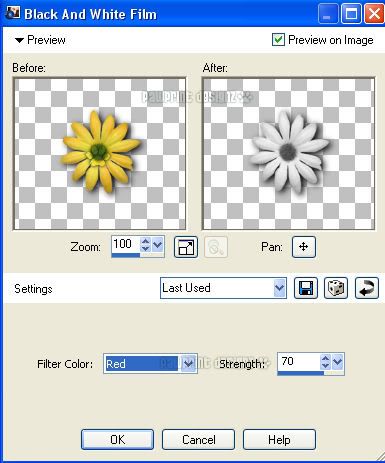This screenshot has width=385, height=463.
Task: Toggle the Preview on Image checkbox
Action: pos(278,40)
